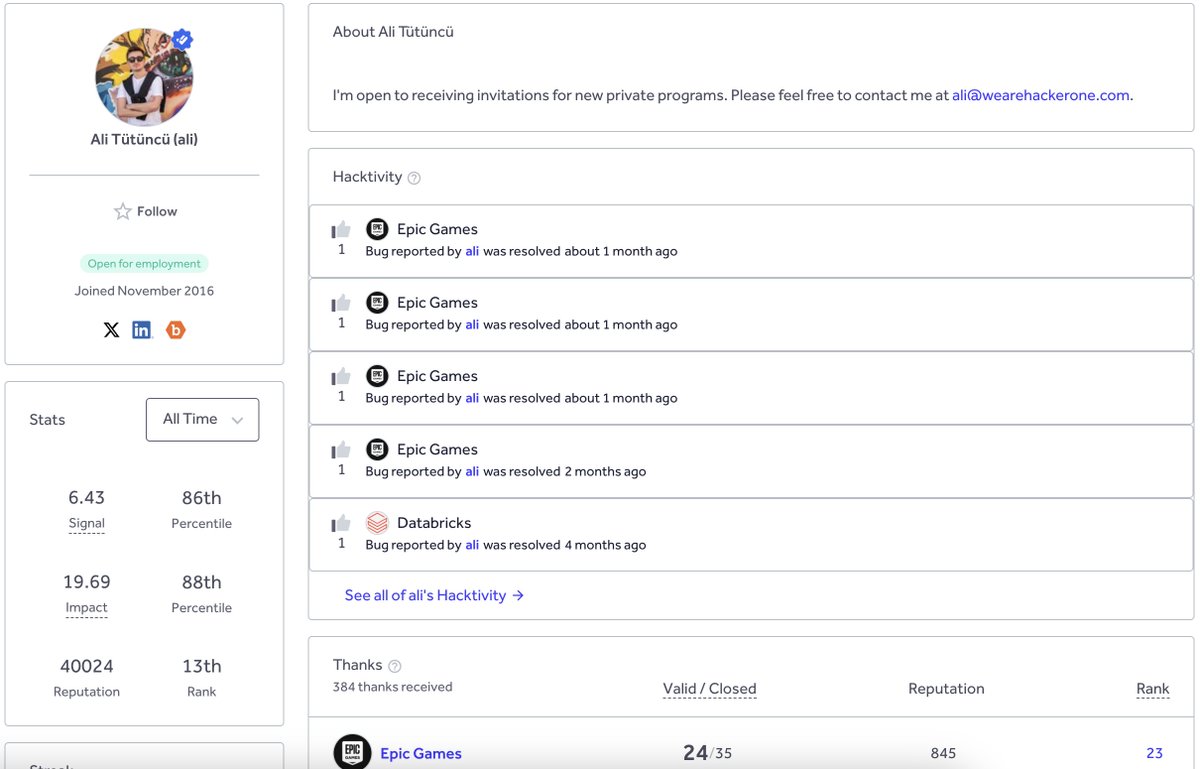Image resolution: width=1200 pixels, height=769 pixels.
Task: Click the 88th Percentile value
Action: tap(202, 582)
